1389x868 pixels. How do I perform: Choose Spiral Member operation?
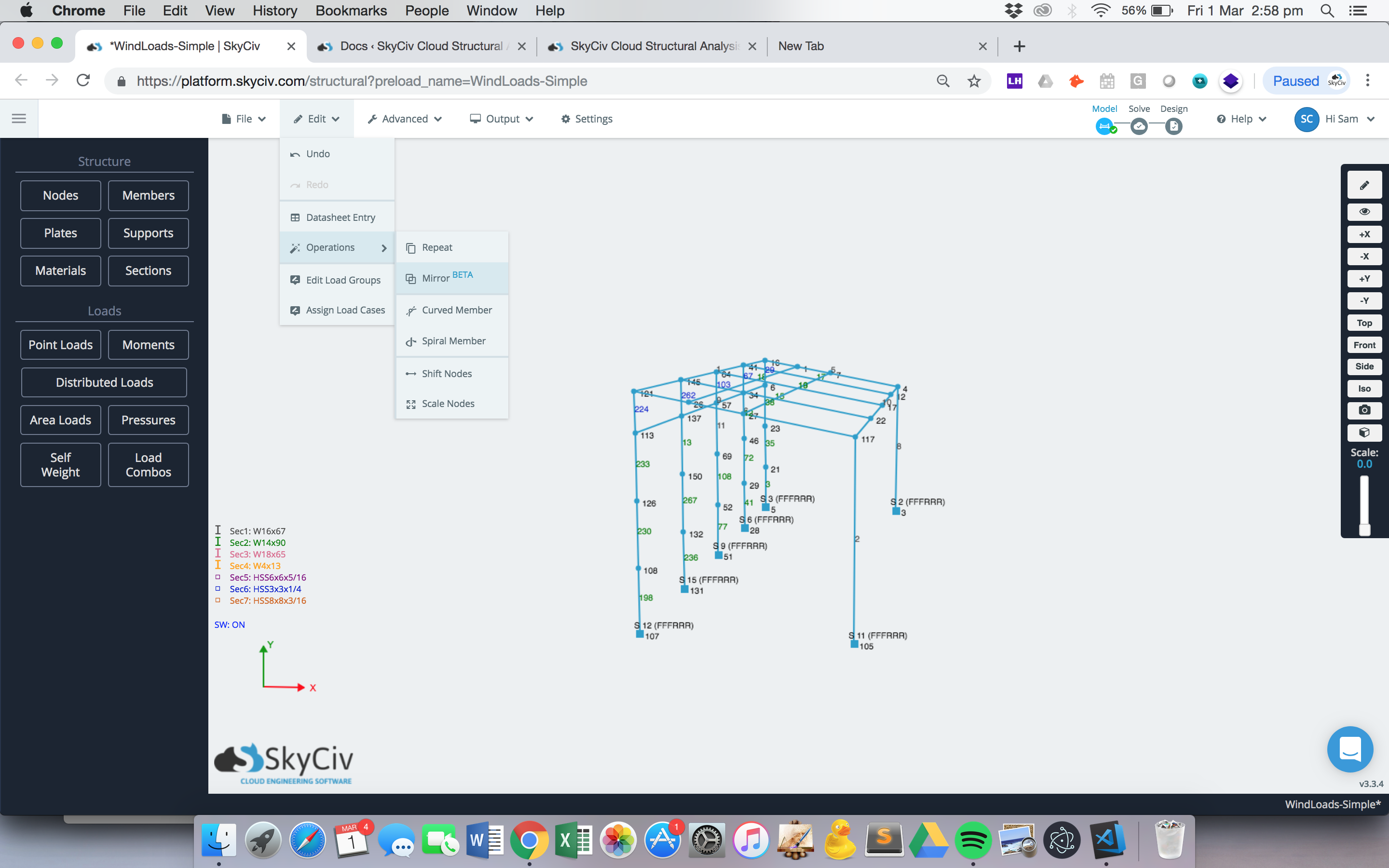452,341
